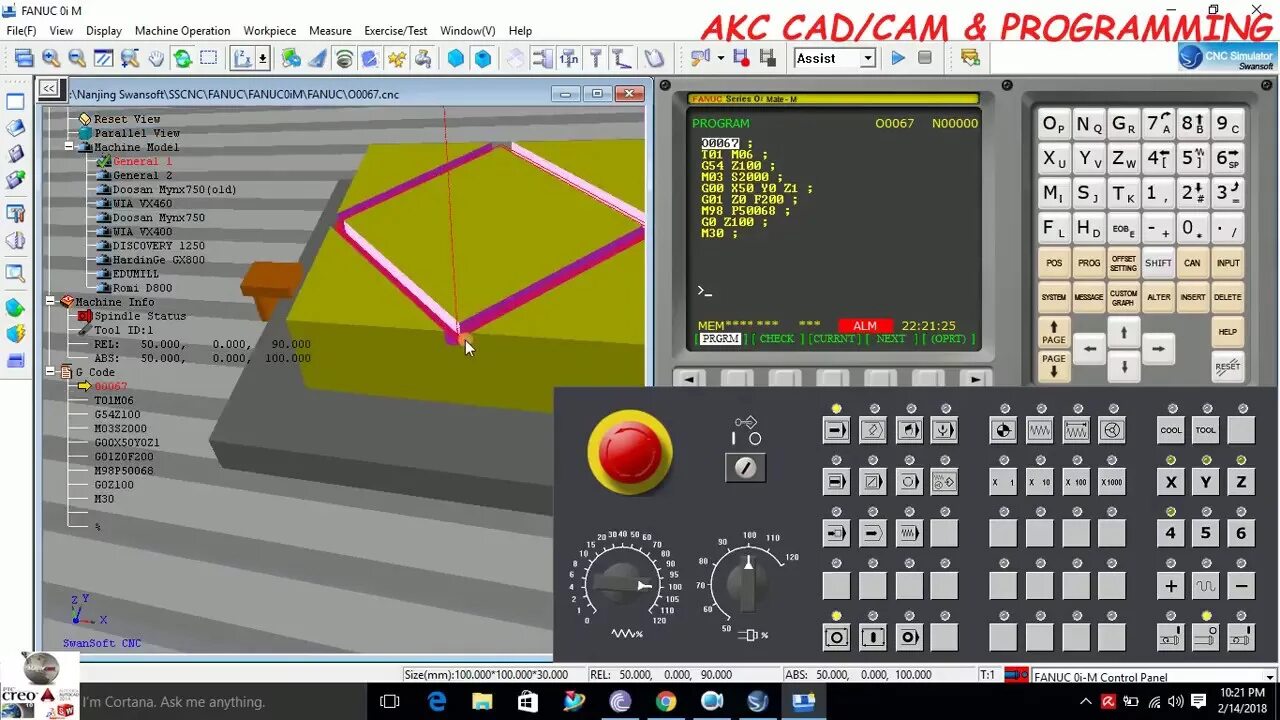Open the view axis dropdown arrow in toolbar
1280x720 pixels.
click(263, 58)
